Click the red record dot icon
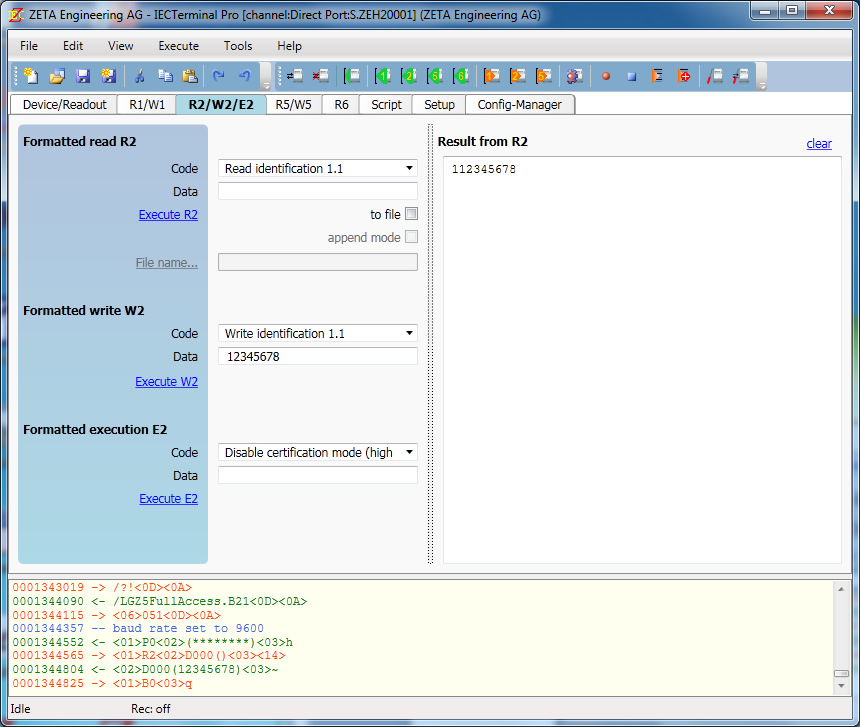860x727 pixels. click(x=606, y=76)
